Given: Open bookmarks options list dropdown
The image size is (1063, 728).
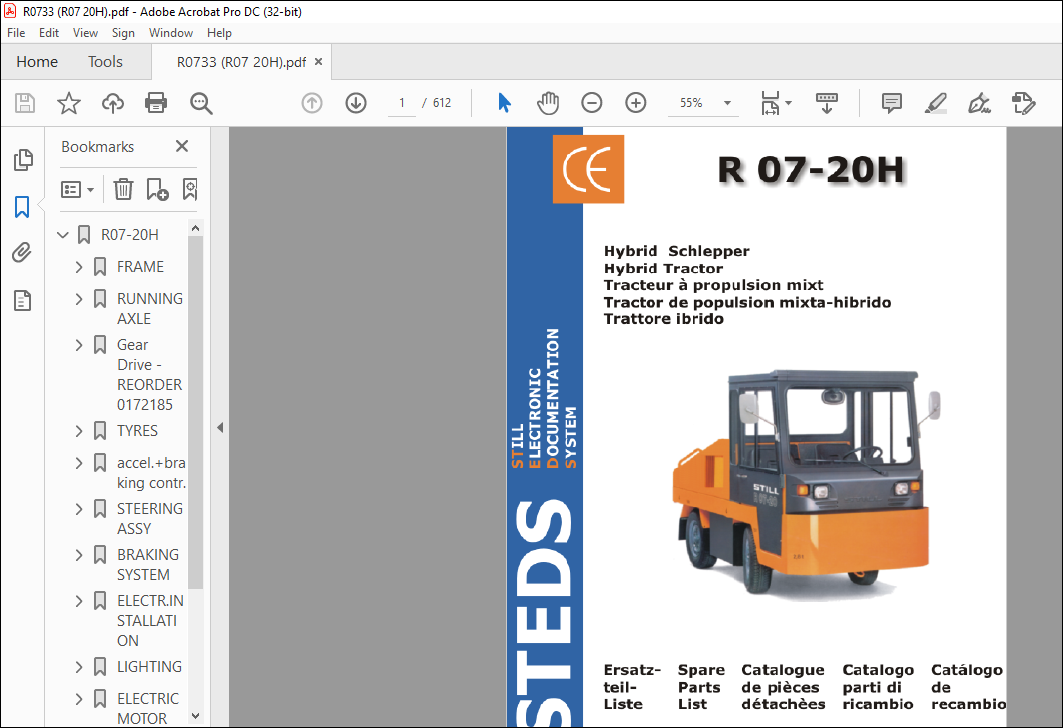Looking at the screenshot, I should 77,189.
